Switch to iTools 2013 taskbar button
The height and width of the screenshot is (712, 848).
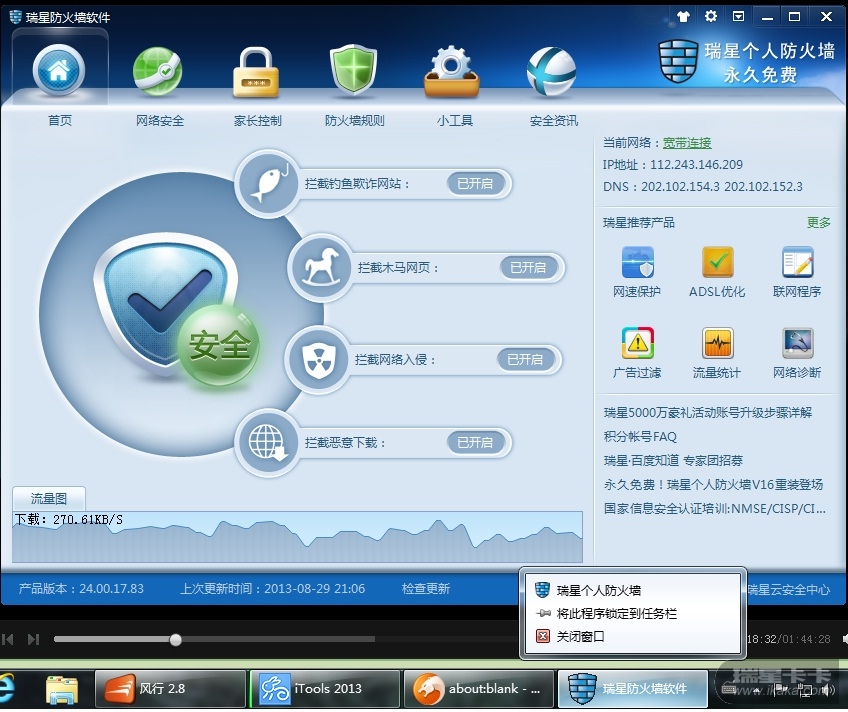coord(324,688)
